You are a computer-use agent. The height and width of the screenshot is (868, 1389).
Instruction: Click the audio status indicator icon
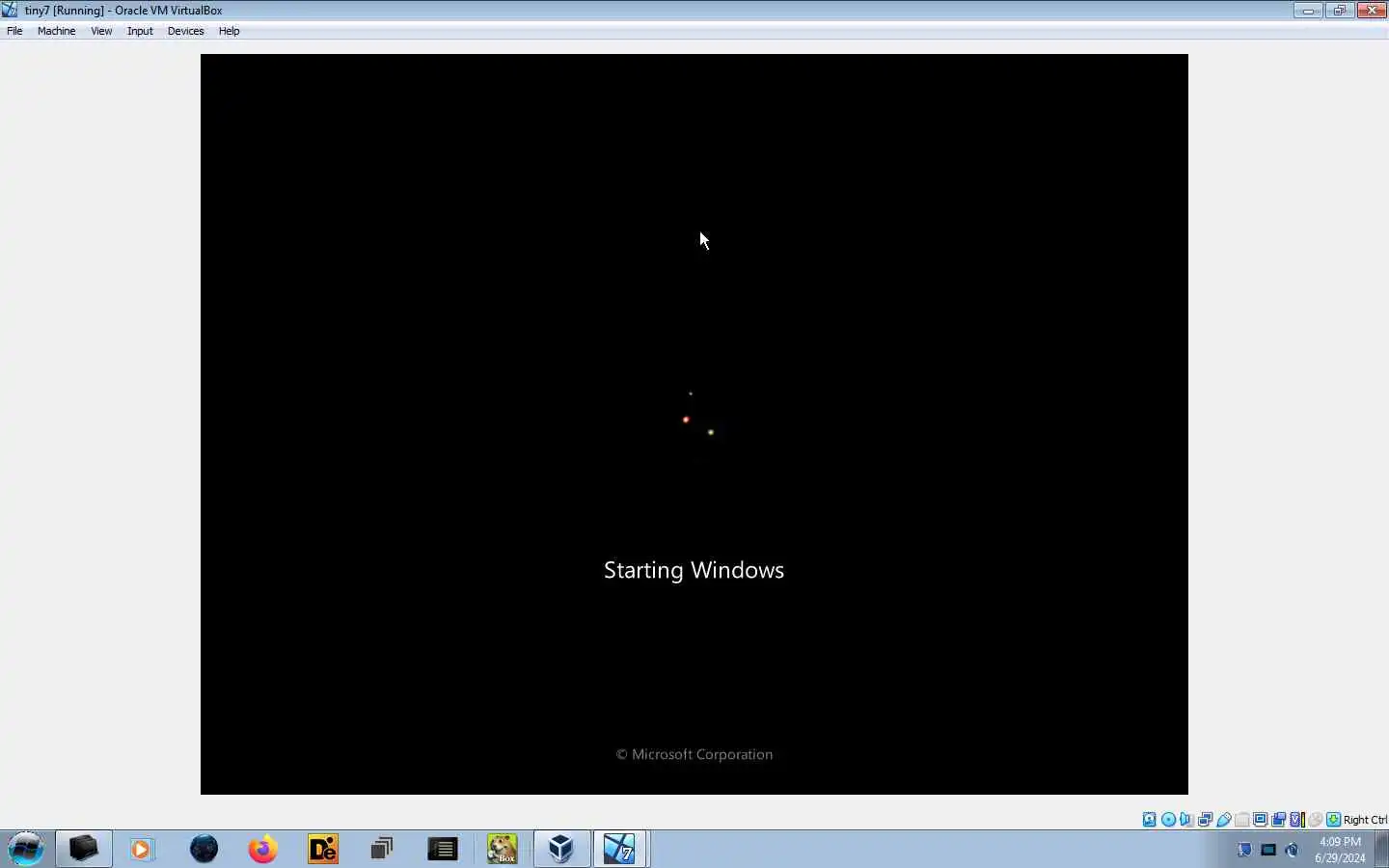tap(1186, 820)
